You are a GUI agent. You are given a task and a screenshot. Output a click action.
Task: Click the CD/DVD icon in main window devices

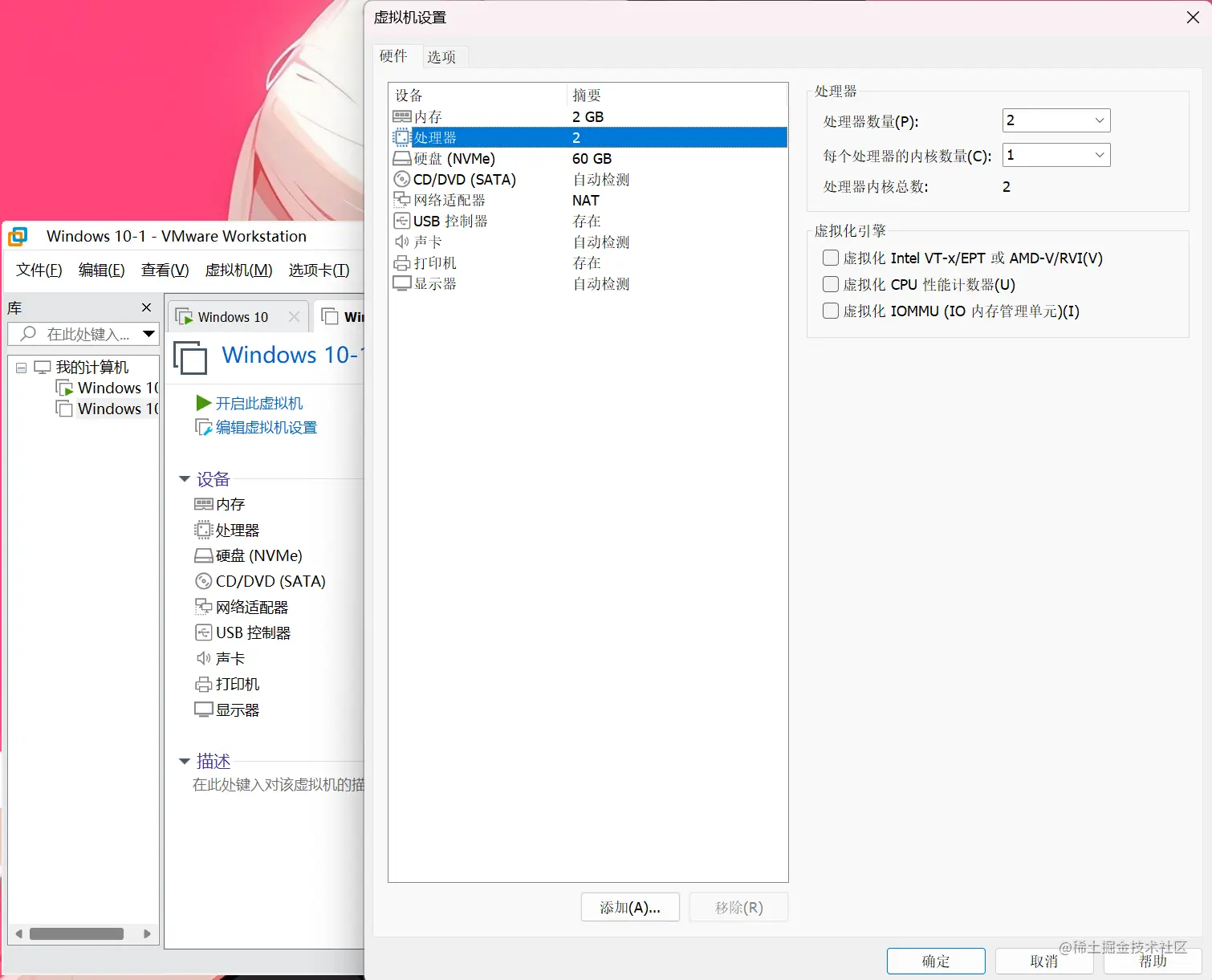[x=204, y=581]
